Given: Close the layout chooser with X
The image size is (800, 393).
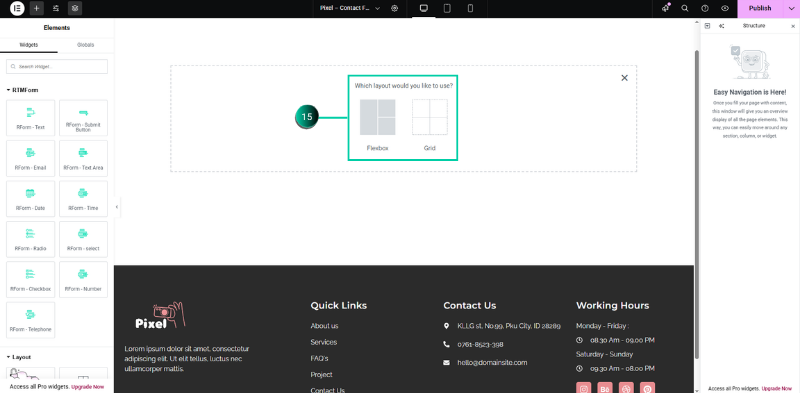Looking at the screenshot, I should [x=624, y=78].
